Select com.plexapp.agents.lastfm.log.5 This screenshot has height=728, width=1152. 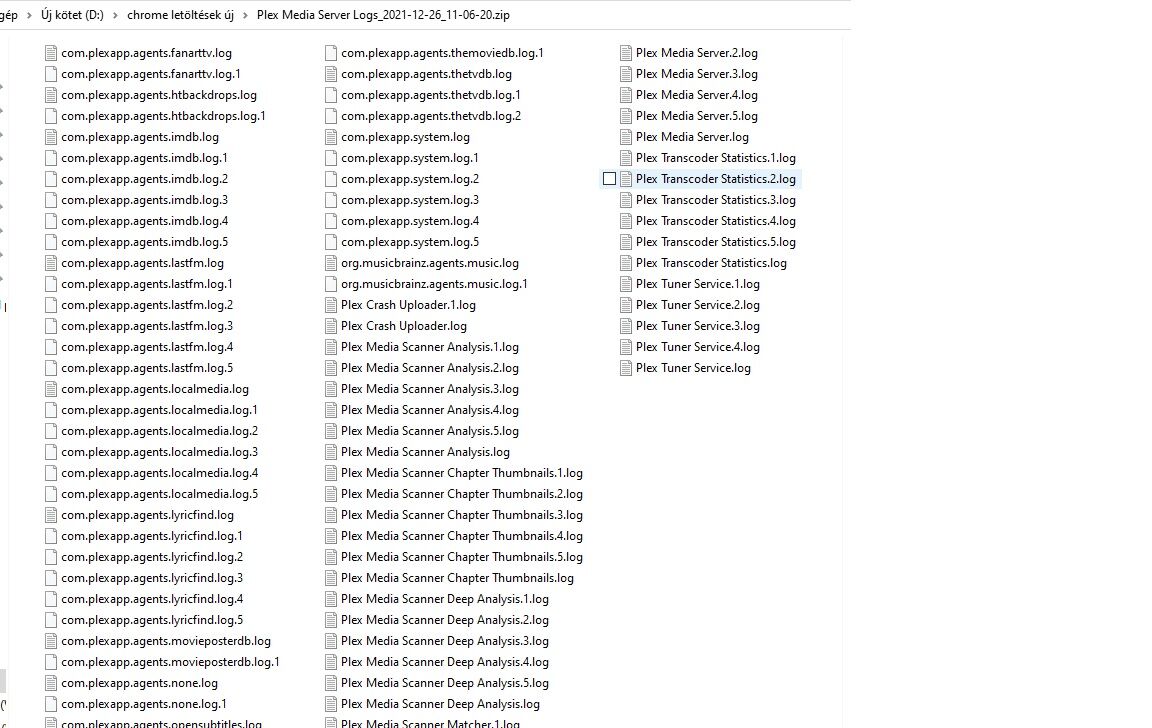point(147,368)
